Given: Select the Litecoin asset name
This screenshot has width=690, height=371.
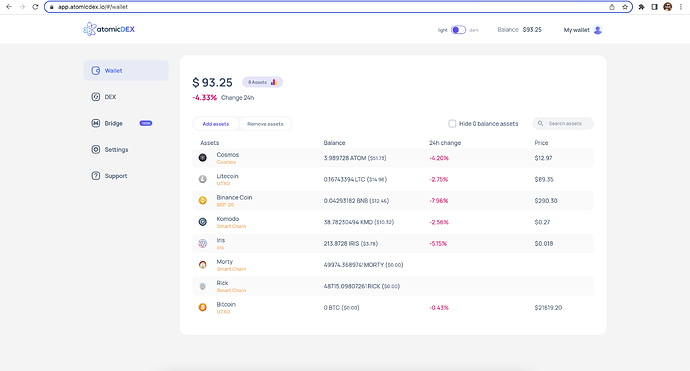Looking at the screenshot, I should click(x=227, y=176).
